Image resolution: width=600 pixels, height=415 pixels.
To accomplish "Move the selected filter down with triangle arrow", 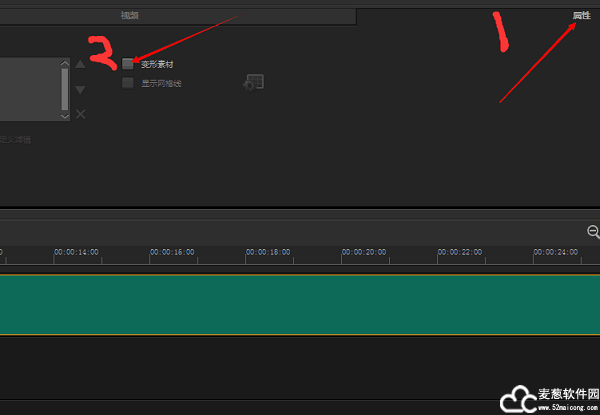I will point(80,90).
